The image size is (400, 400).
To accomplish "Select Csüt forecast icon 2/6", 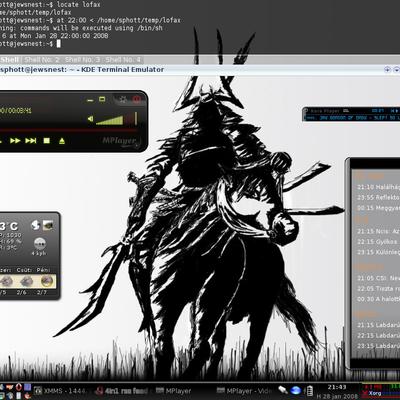I will pyautogui.click(x=26, y=281).
